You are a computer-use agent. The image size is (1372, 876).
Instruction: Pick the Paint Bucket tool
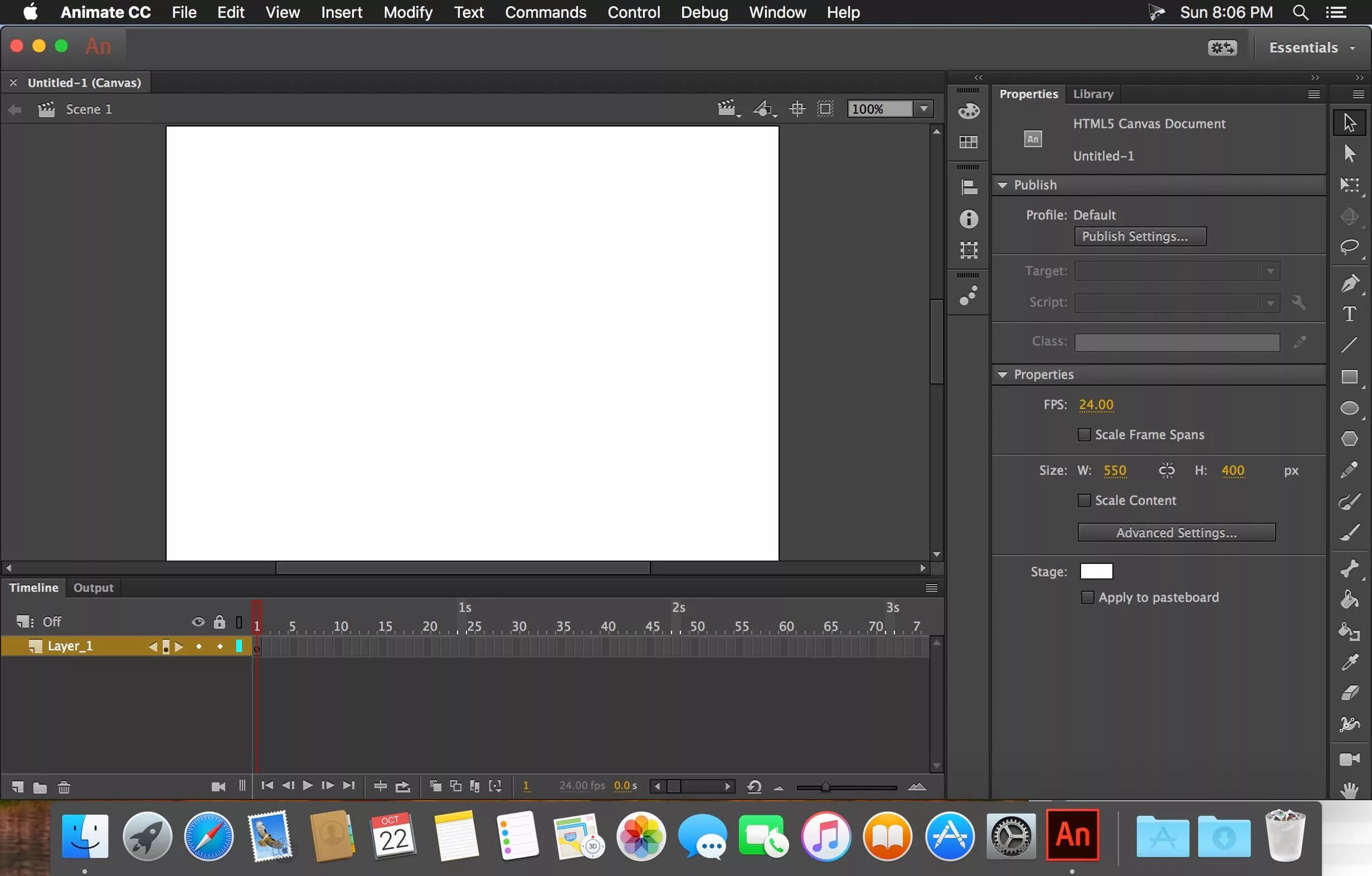click(x=1349, y=599)
